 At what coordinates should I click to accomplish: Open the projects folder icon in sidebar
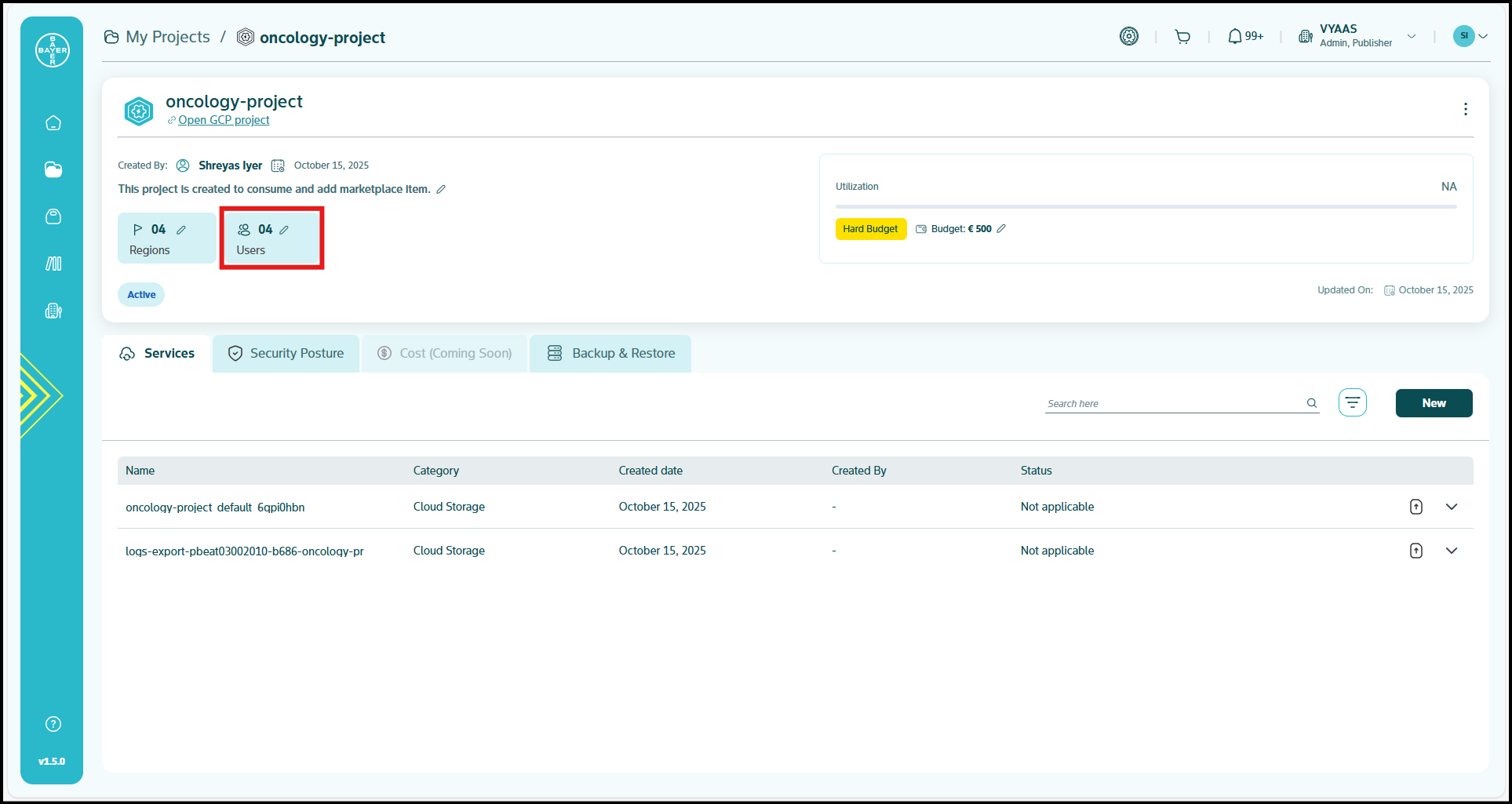[53, 169]
